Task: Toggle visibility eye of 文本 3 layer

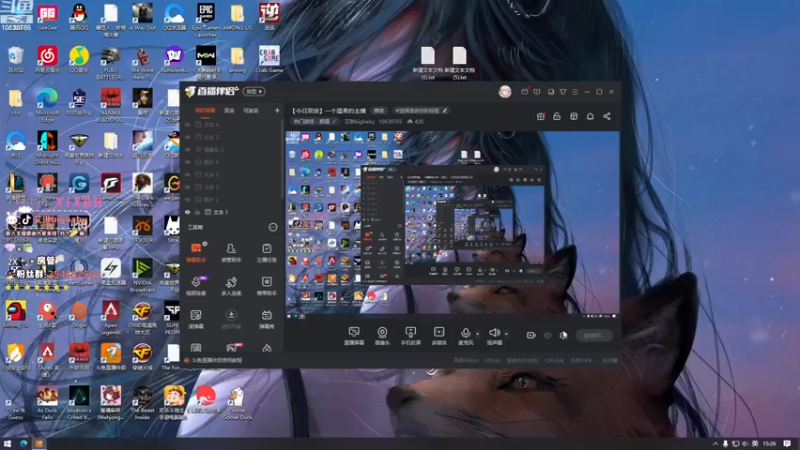Action: [187, 187]
